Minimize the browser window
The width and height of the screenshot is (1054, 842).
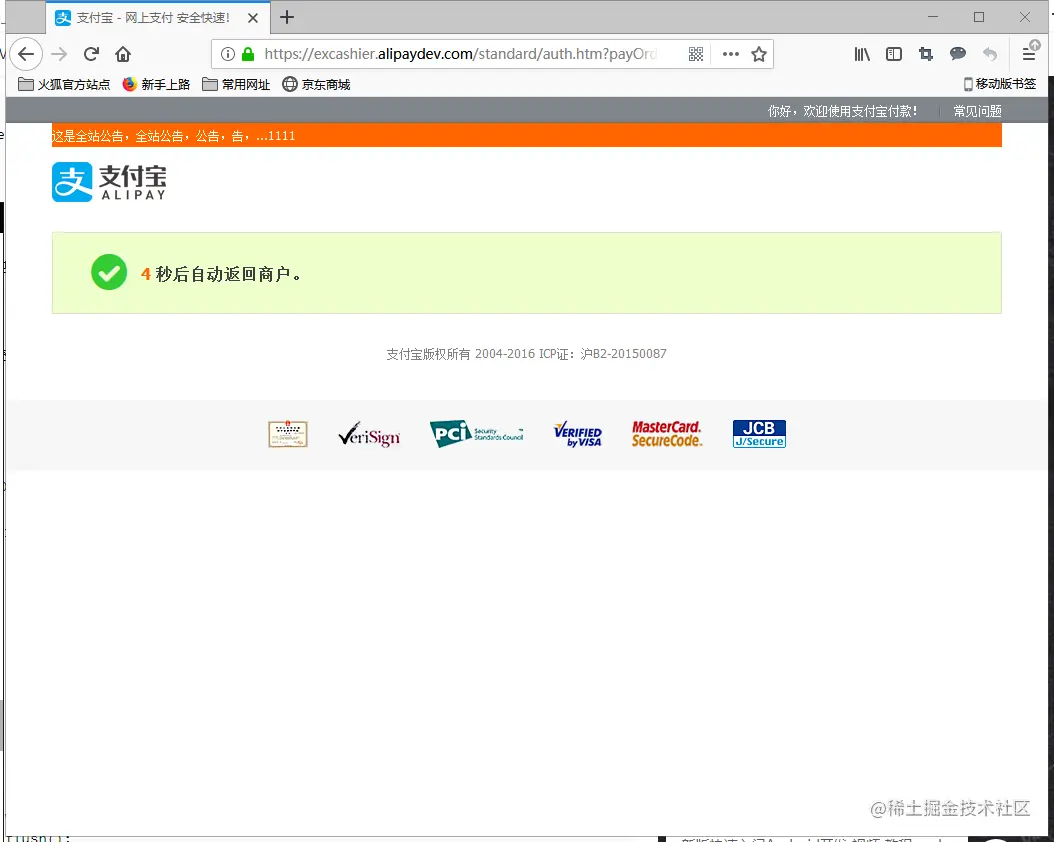point(932,17)
